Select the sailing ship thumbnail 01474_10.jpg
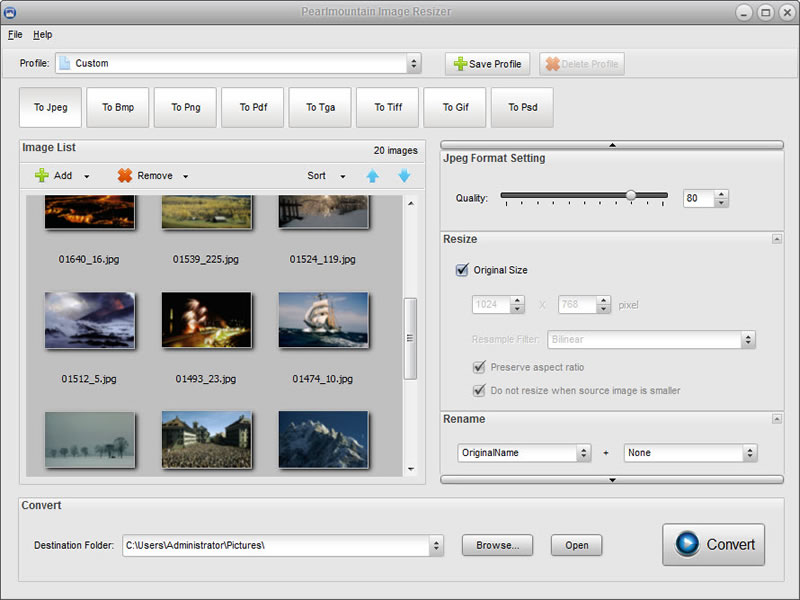The image size is (800, 600). coord(323,320)
